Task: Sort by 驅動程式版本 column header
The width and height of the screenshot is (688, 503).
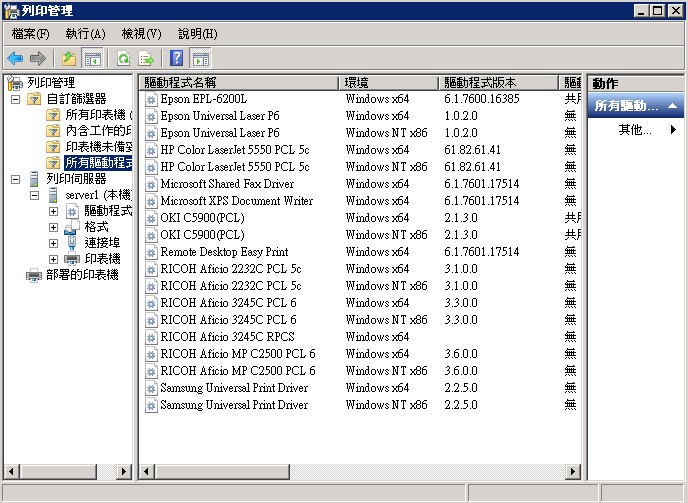Action: [x=498, y=83]
